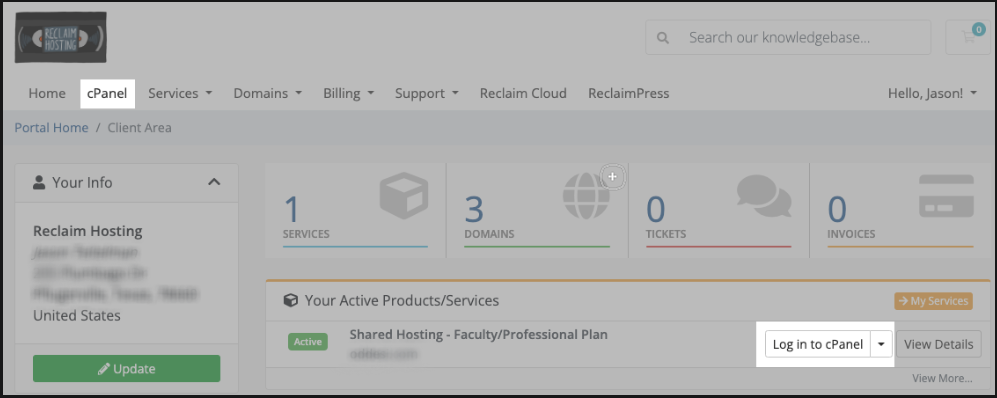Screen dimensions: 997x398
Task: Open the 3 Domains stat tile
Action: 537,210
